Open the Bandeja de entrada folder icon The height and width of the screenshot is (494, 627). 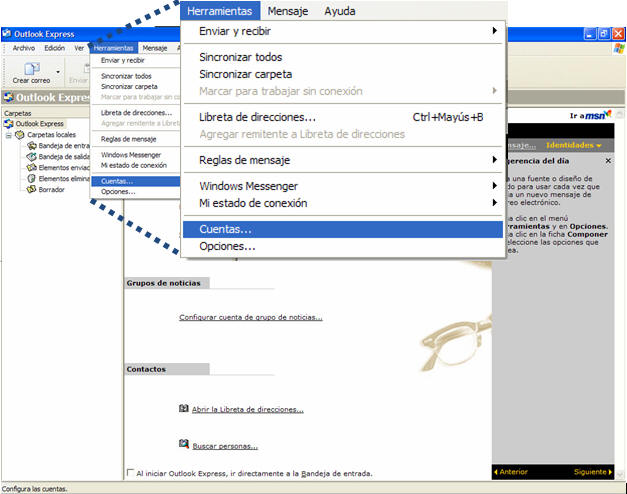[x=32, y=146]
